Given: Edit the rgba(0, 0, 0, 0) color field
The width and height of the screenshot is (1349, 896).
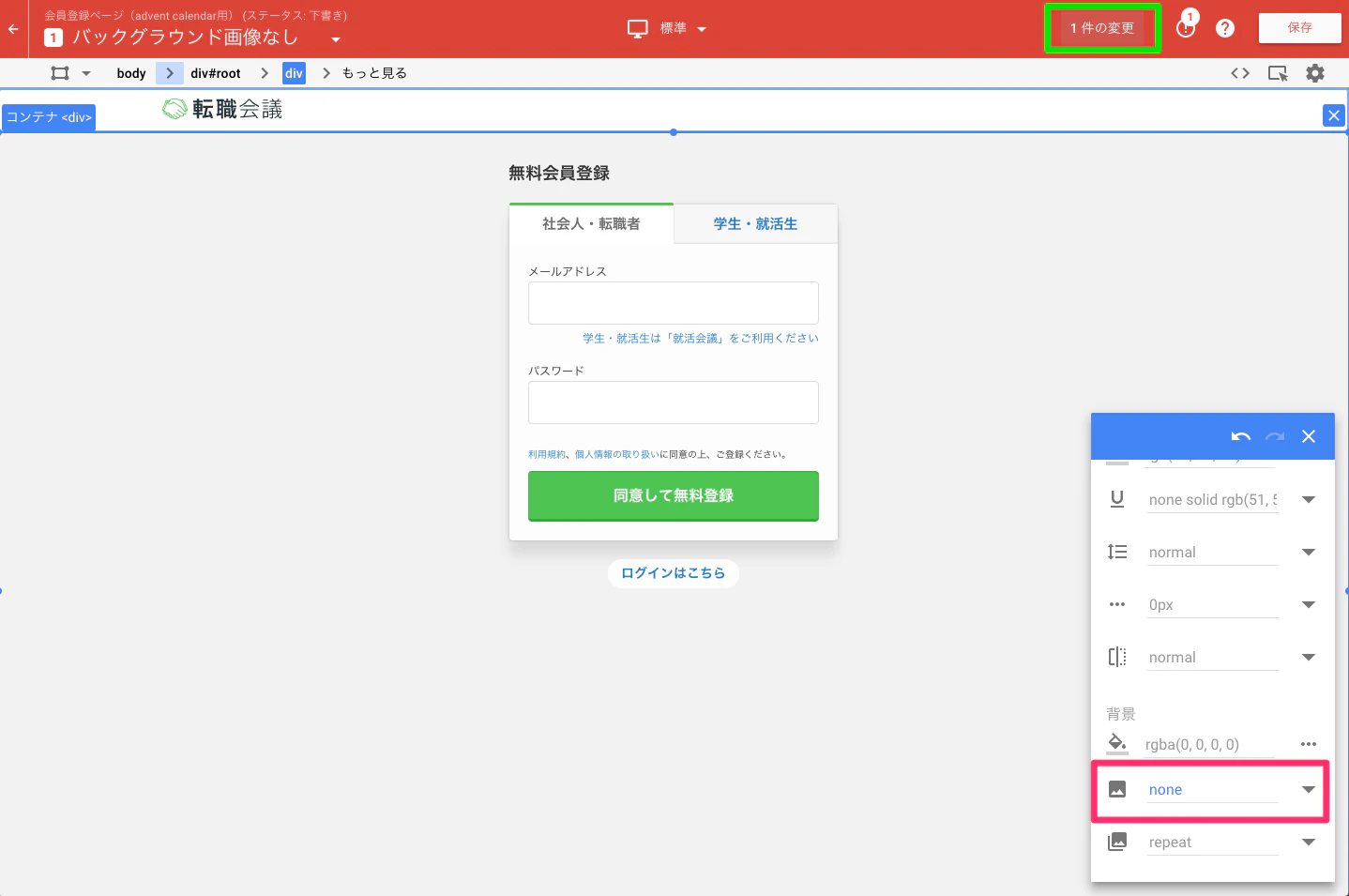Looking at the screenshot, I should [x=1209, y=745].
